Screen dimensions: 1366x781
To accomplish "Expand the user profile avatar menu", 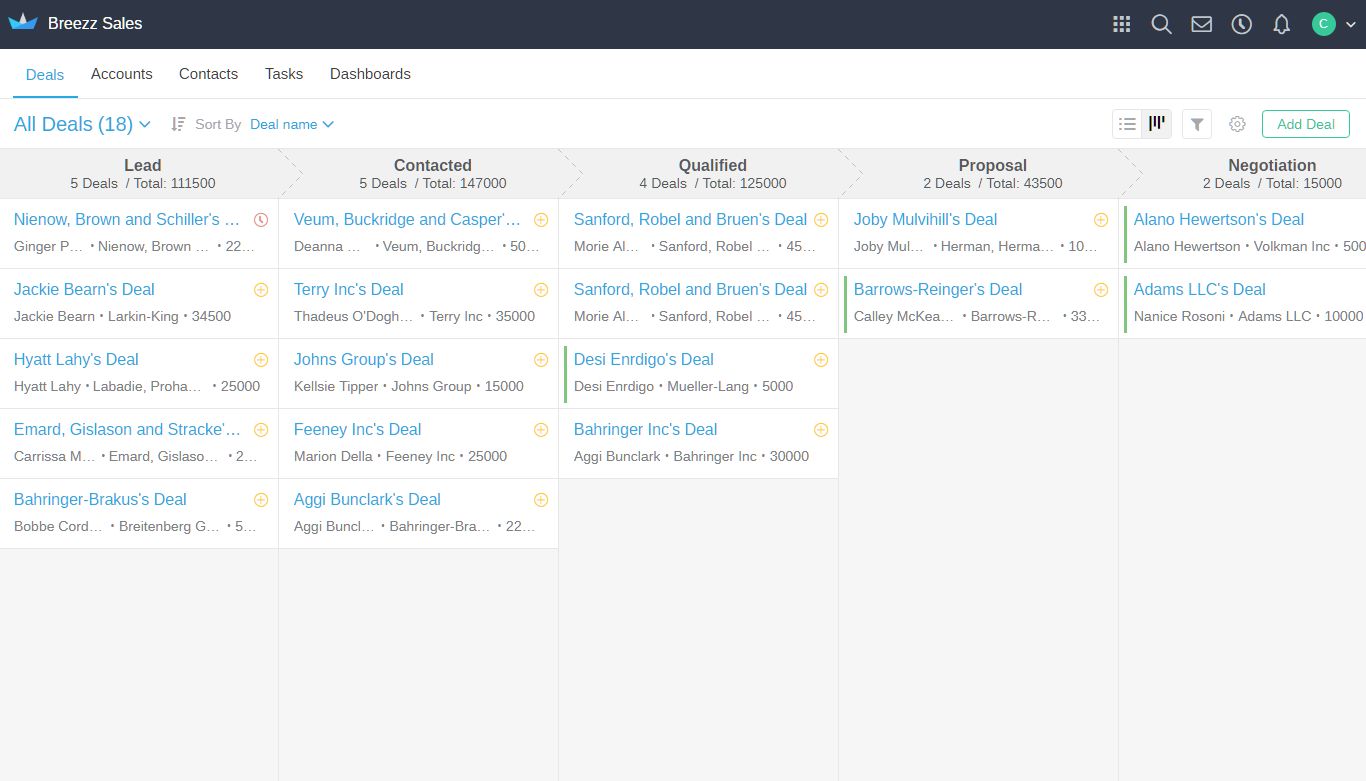I will pos(1333,24).
